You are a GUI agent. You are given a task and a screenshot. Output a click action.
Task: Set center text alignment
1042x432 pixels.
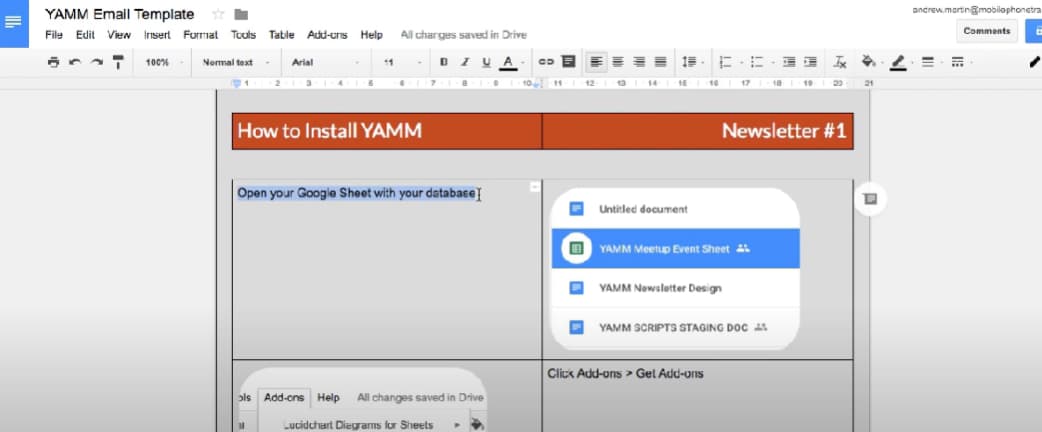[618, 62]
